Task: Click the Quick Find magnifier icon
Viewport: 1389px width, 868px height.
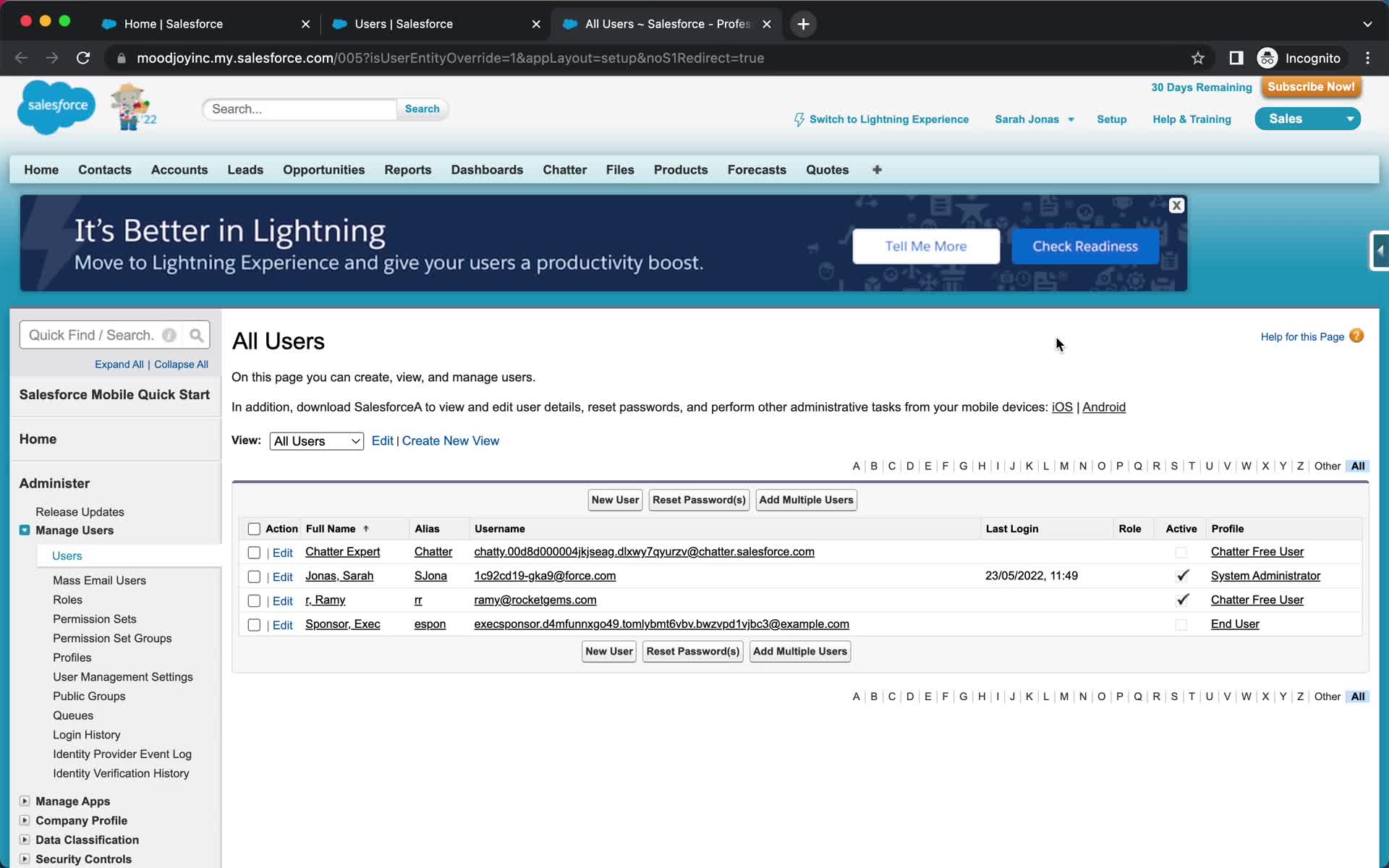Action: point(196,335)
